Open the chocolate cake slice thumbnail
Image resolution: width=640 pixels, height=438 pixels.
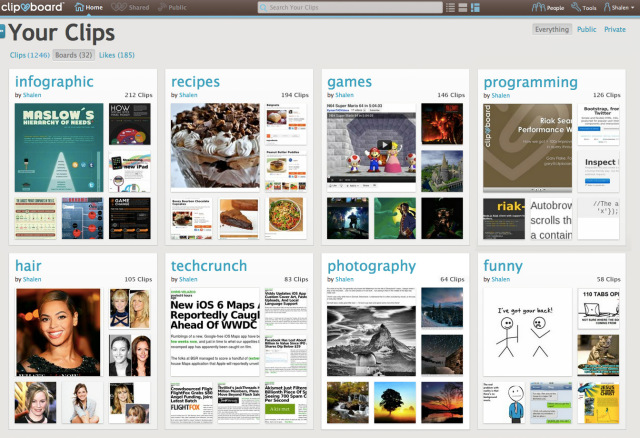[239, 218]
